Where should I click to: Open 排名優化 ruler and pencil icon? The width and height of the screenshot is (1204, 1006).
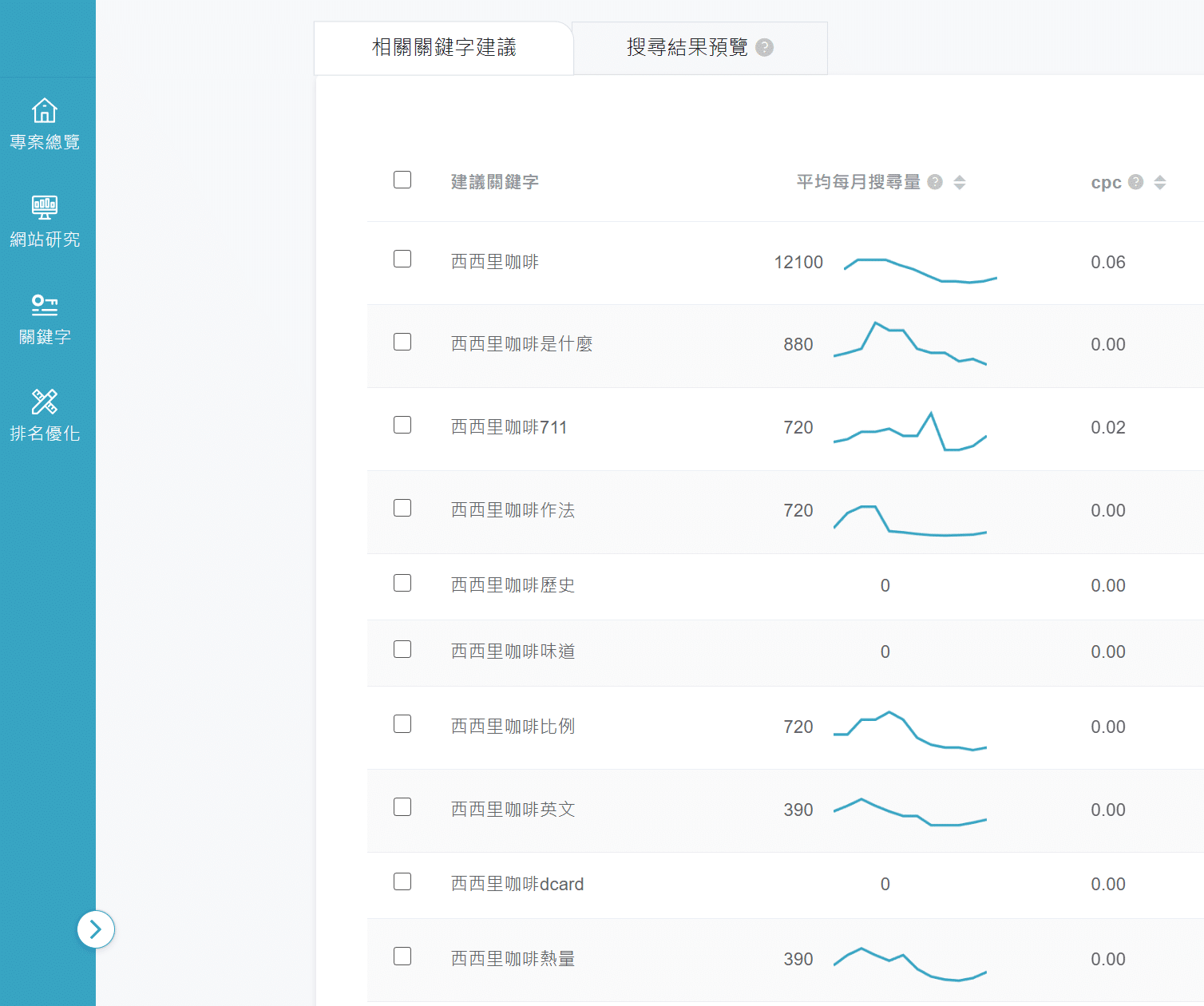point(45,402)
